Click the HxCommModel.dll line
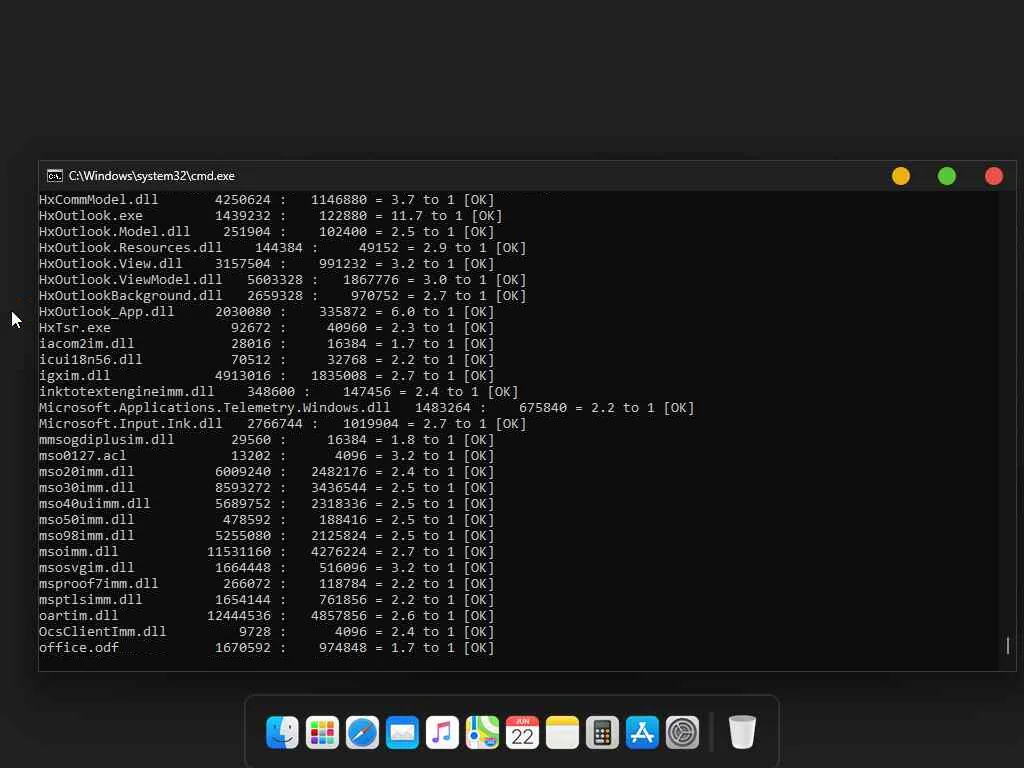Screen dimensions: 1024x768 [x=266, y=200]
